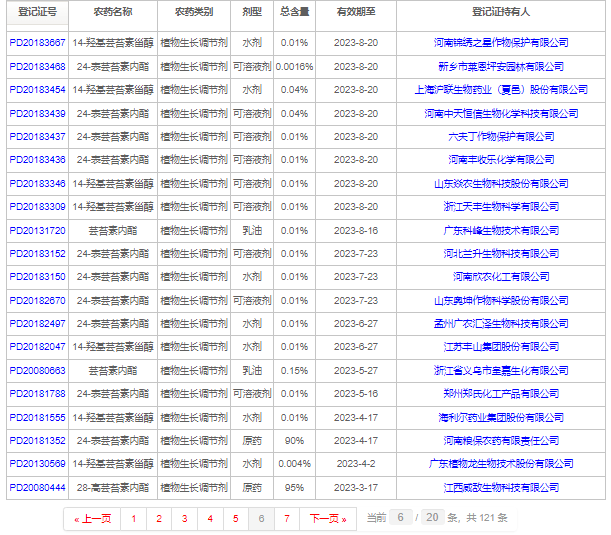Open registration PD20183346 link
This screenshot has height=535, width=611.
pyautogui.click(x=37, y=184)
